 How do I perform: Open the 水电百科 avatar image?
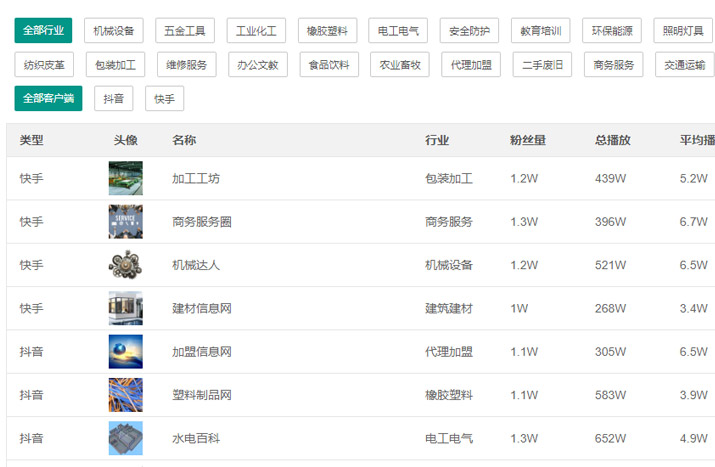click(x=125, y=438)
